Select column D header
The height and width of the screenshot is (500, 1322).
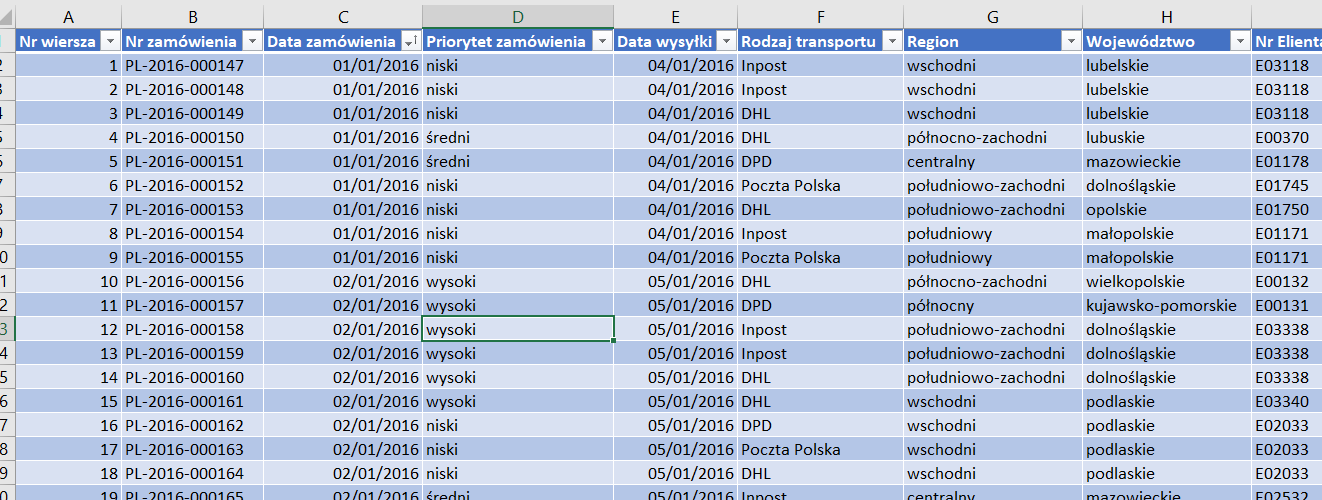[518, 16]
